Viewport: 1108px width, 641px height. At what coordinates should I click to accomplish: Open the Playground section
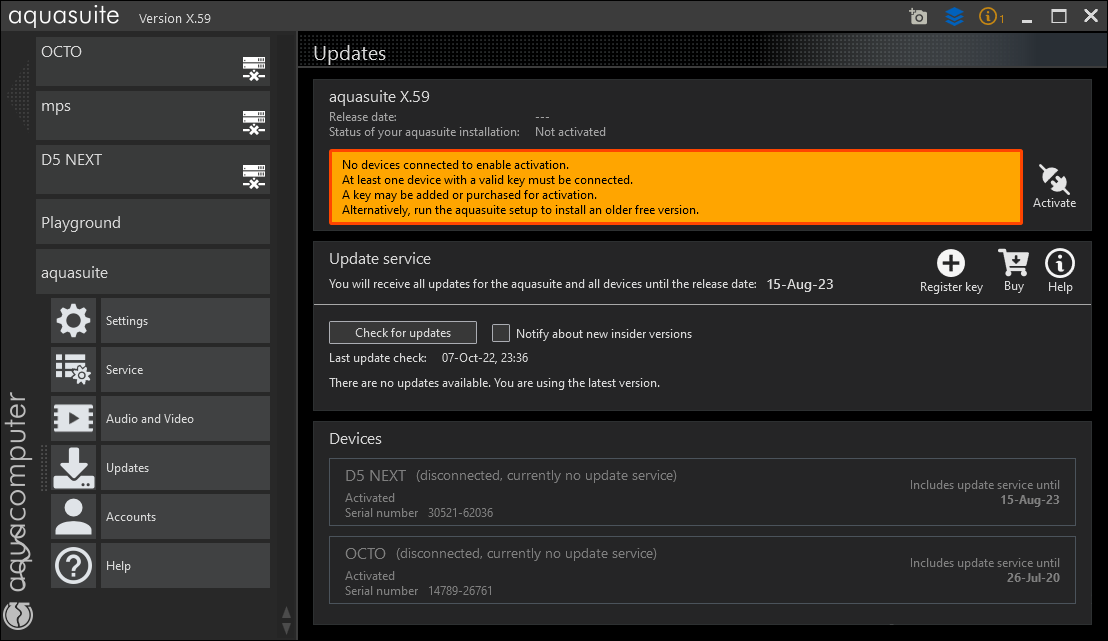153,222
